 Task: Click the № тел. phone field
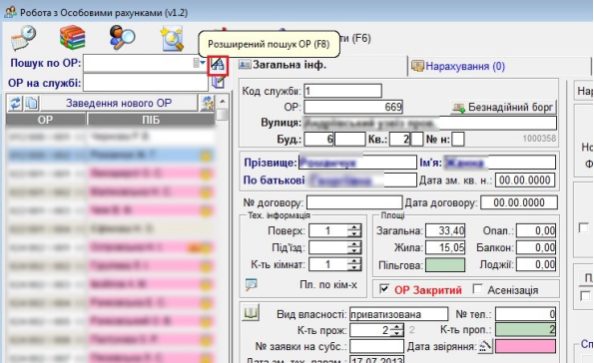click(525, 314)
